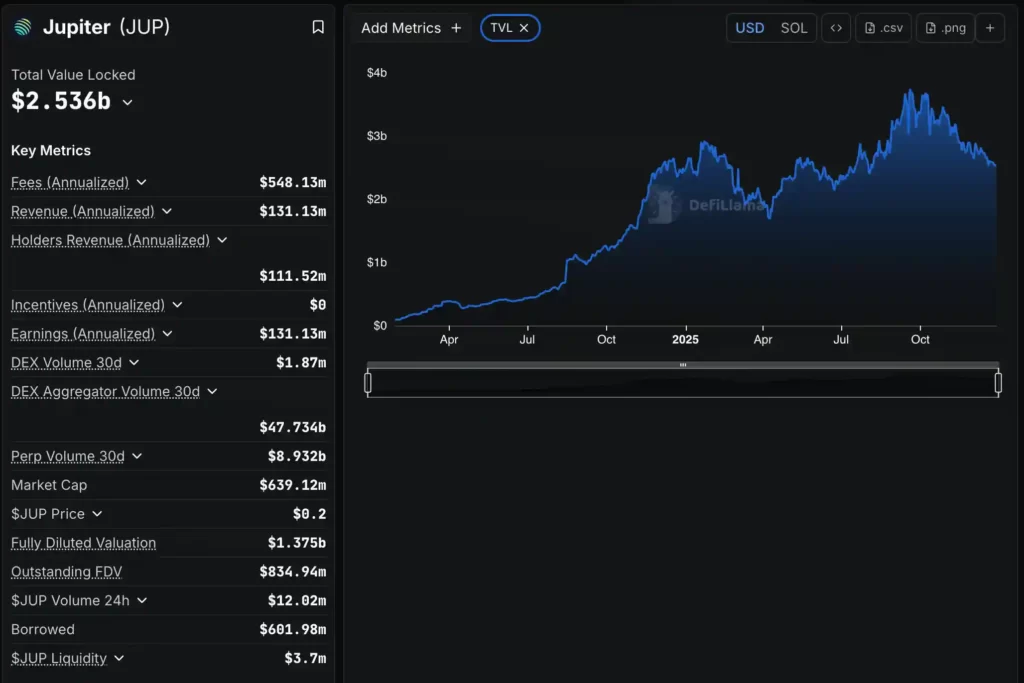Image resolution: width=1024 pixels, height=683 pixels.
Task: Open the embed code icon button
Action: pos(836,28)
